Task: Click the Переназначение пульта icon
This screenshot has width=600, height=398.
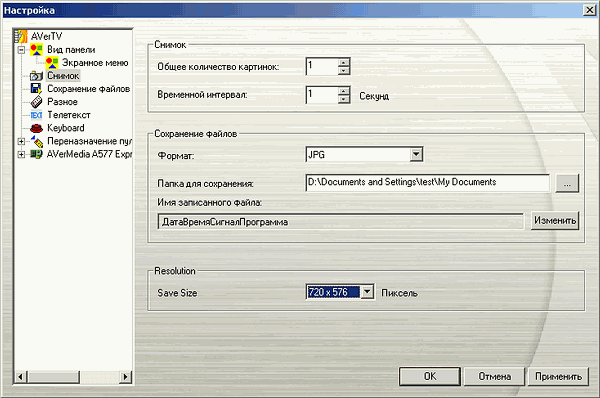Action: click(36, 141)
